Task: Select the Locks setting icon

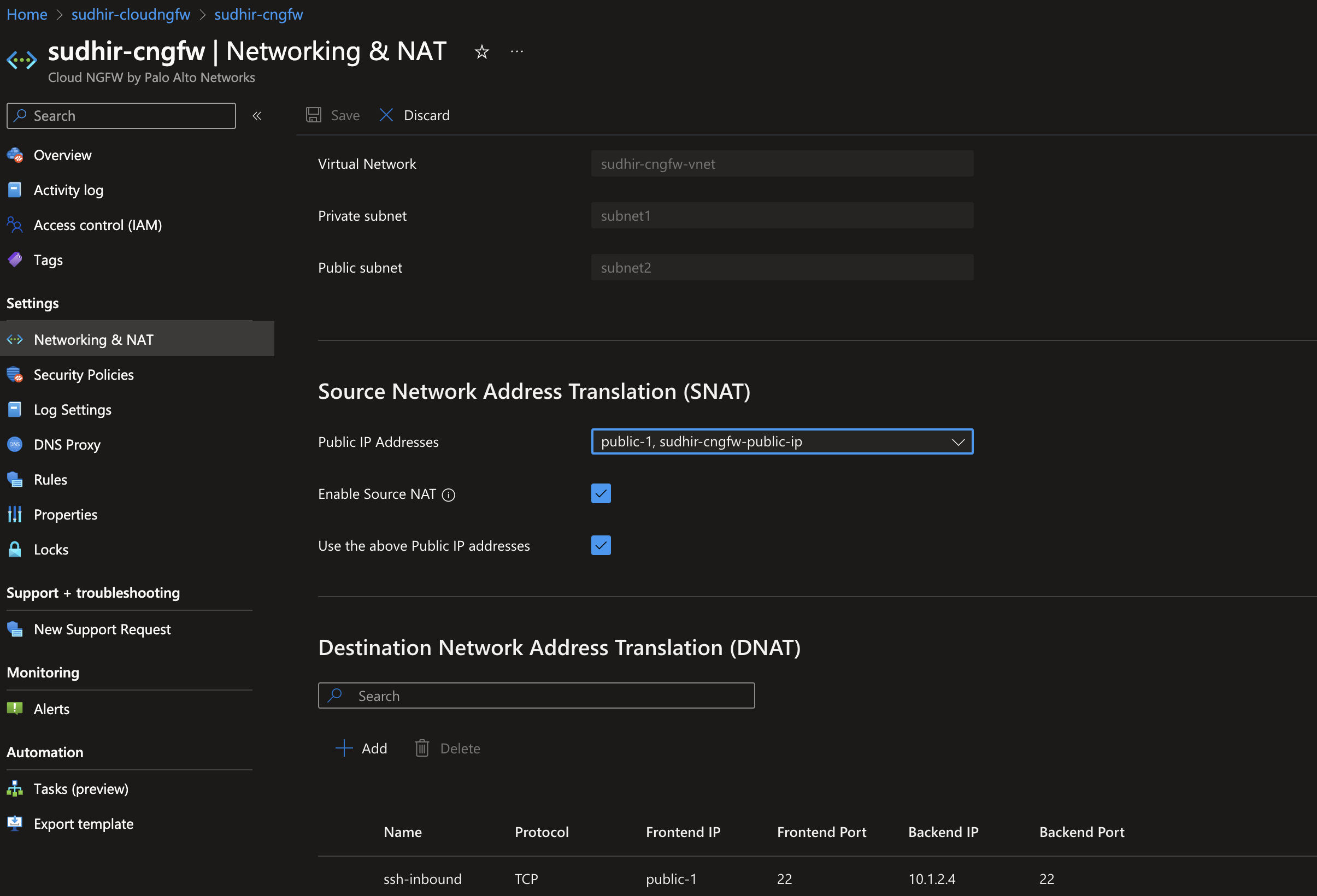Action: [x=14, y=549]
